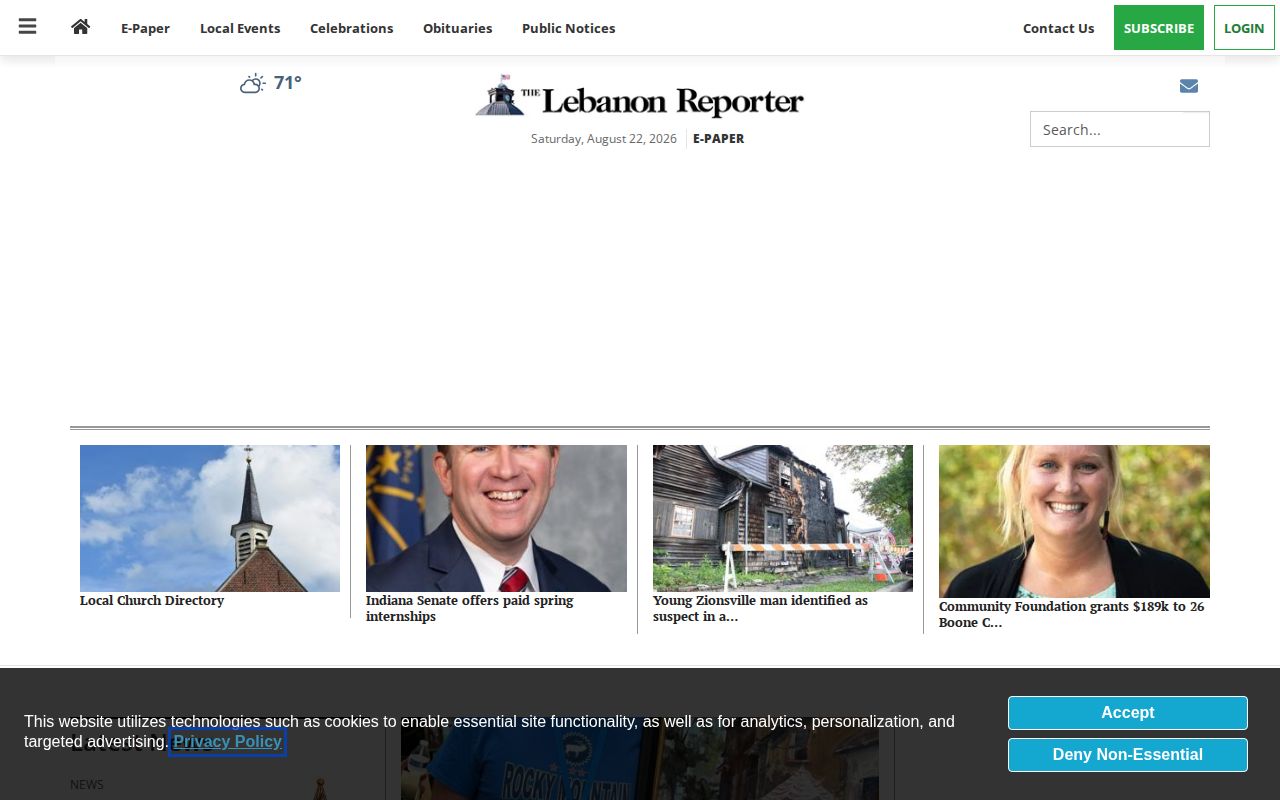Read Indiana Senate offers paid spring internships
This screenshot has height=800, width=1280.
pyautogui.click(x=470, y=609)
